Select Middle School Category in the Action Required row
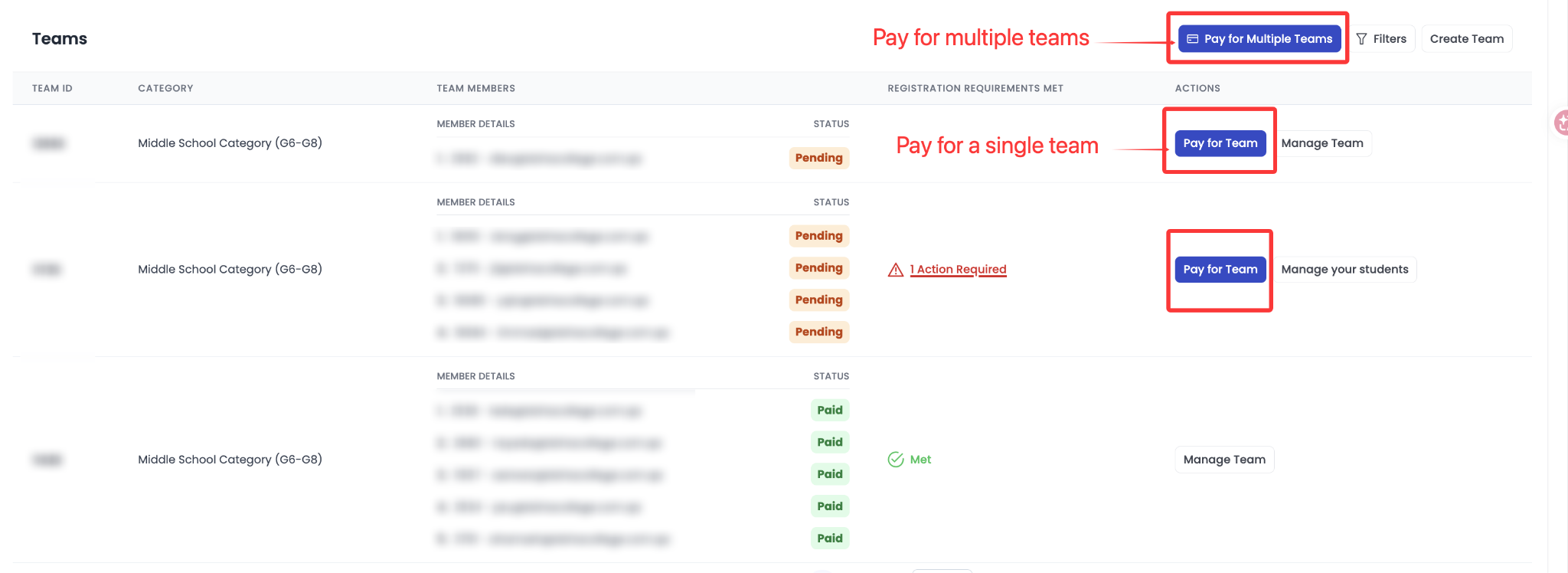Image resolution: width=1568 pixels, height=573 pixels. point(230,270)
